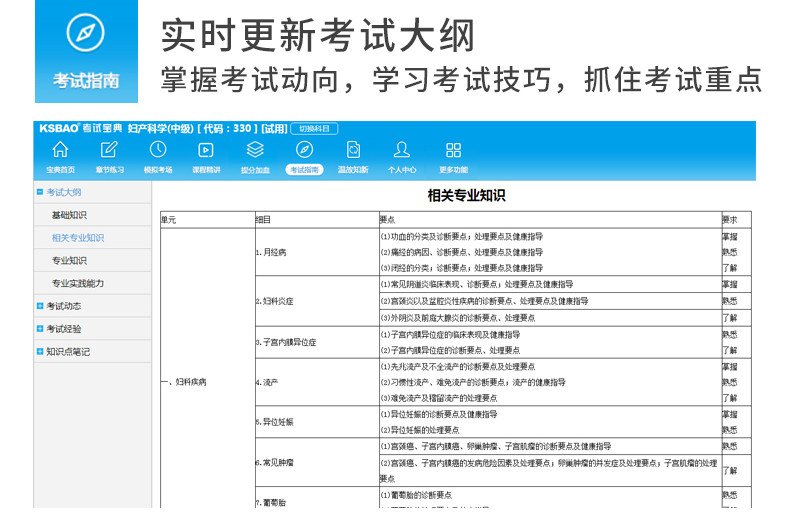
Task: Click 闭经的分类 row text
Action: (462, 268)
